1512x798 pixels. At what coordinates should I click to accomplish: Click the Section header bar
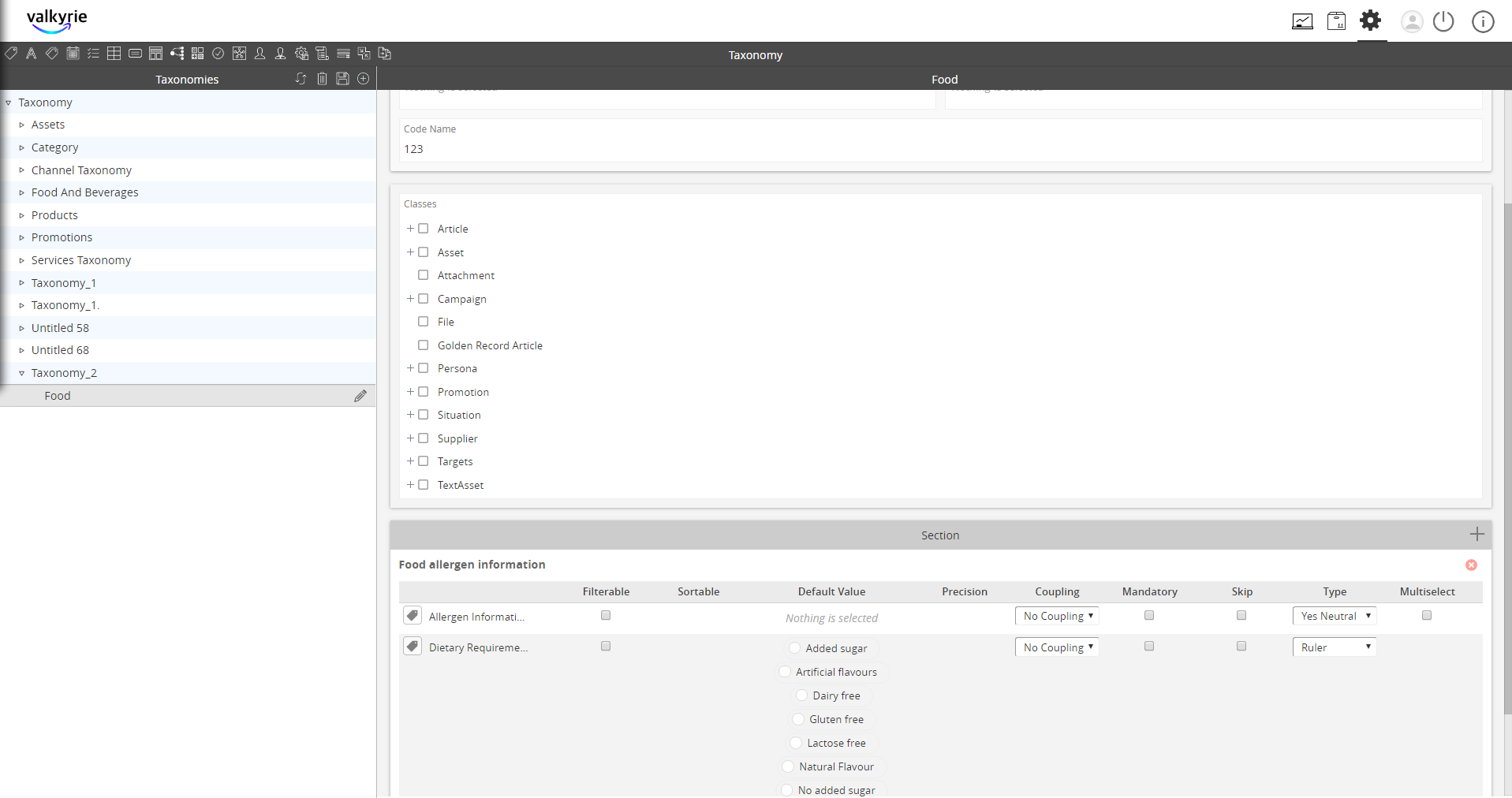[940, 535]
